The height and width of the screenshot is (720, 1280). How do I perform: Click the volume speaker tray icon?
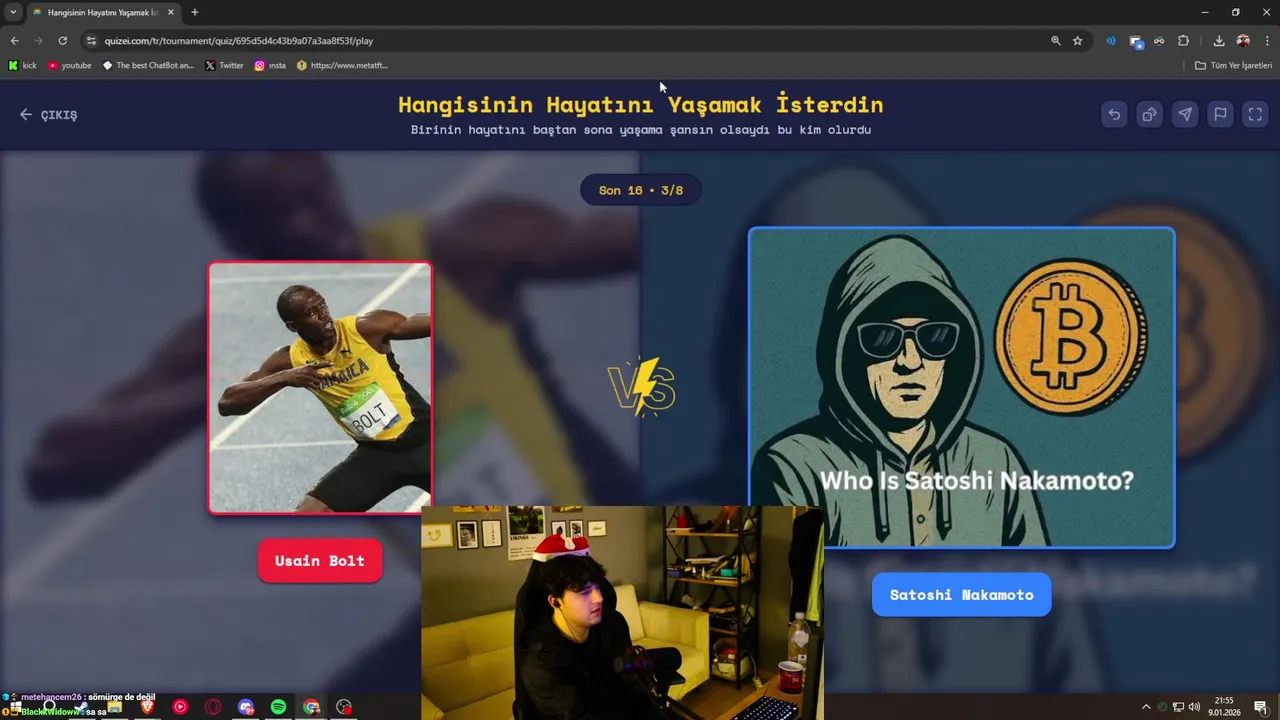1194,707
